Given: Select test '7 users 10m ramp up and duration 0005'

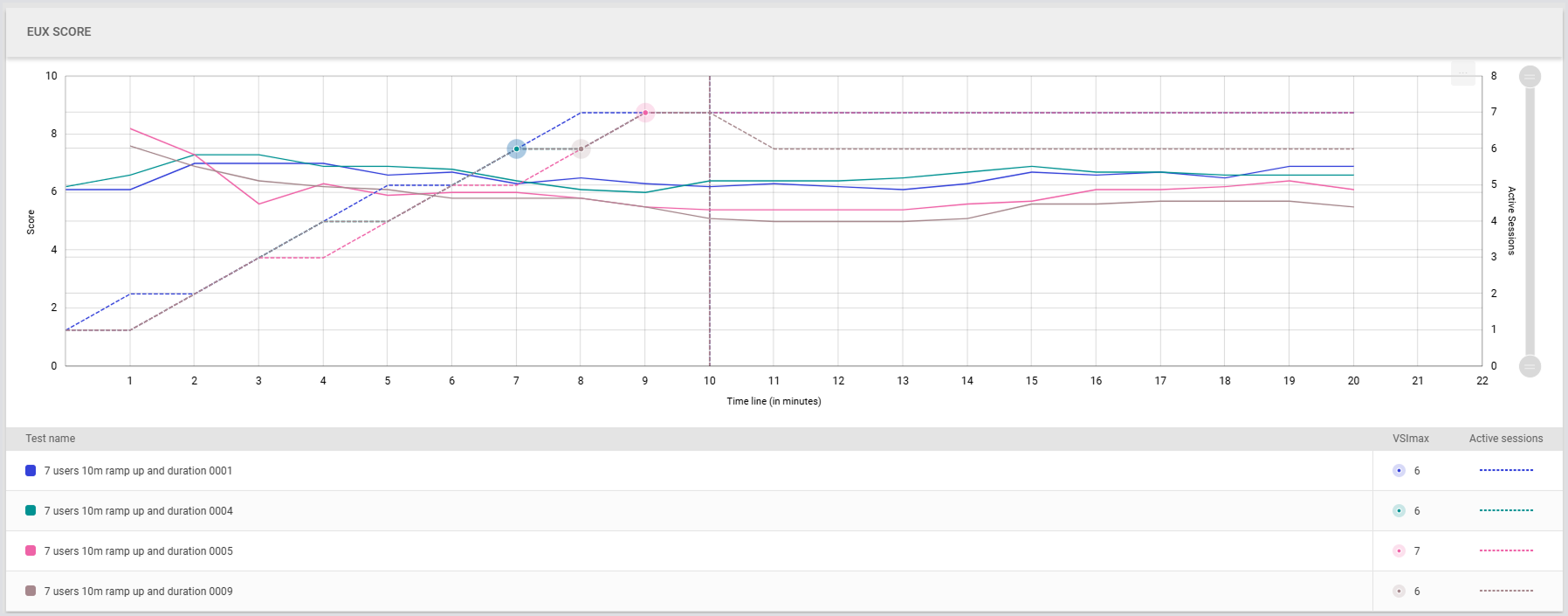Looking at the screenshot, I should click(138, 551).
